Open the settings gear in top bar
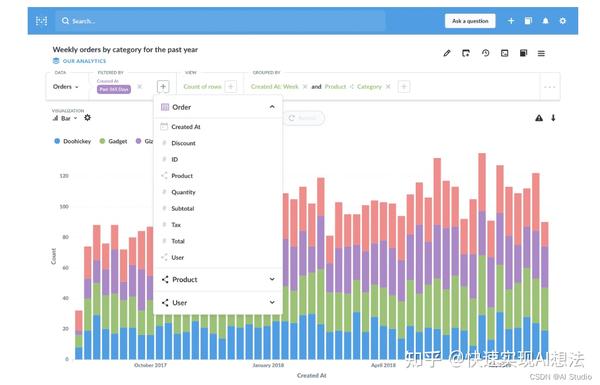 [x=562, y=21]
